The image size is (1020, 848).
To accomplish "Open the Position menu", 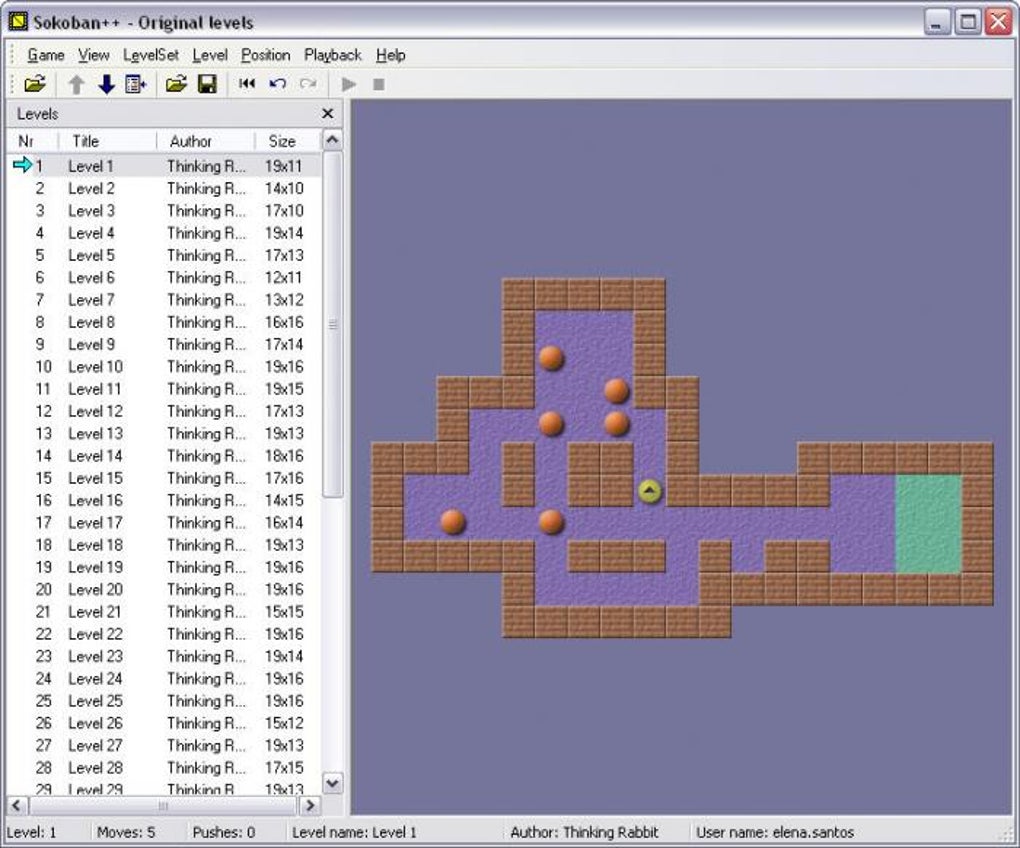I will 265,55.
